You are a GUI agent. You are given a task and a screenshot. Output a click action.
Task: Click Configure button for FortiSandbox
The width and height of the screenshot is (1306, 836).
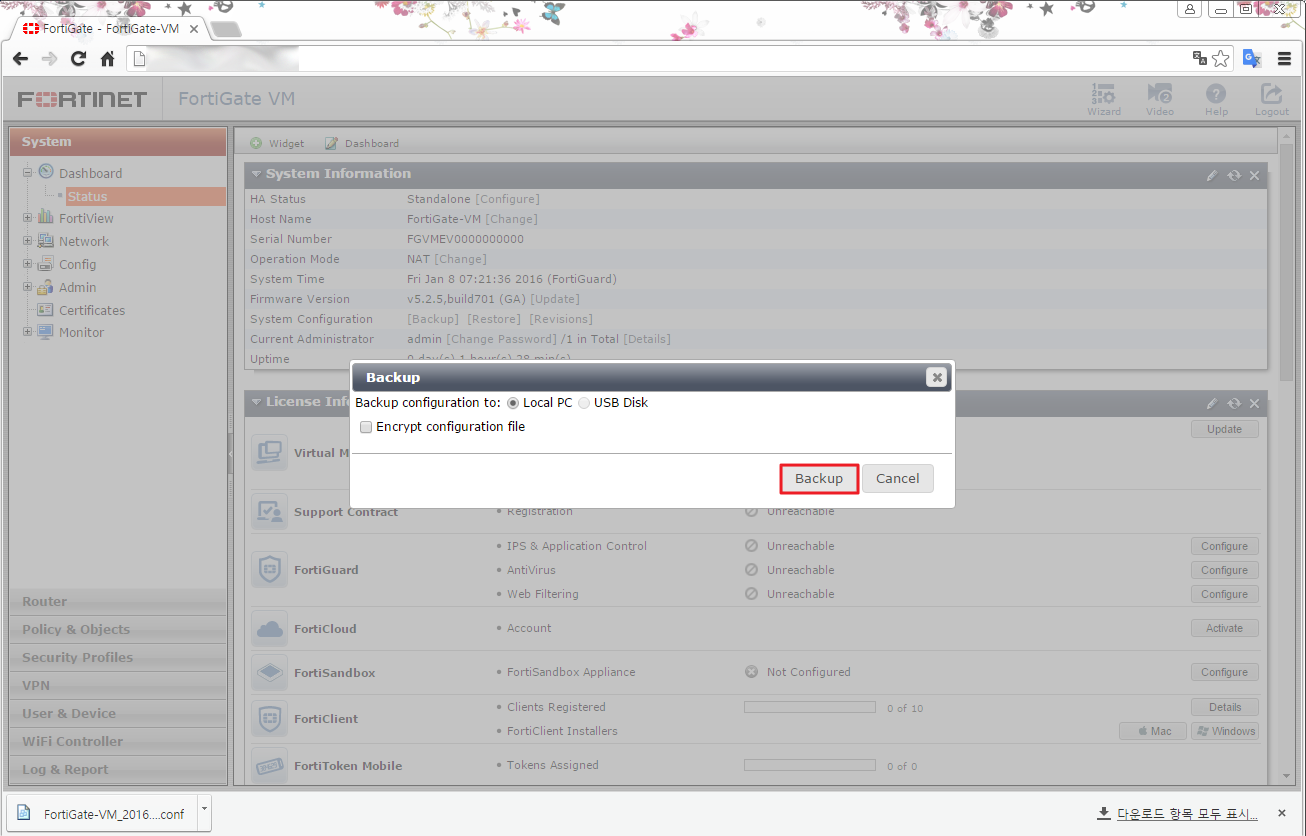[1224, 672]
